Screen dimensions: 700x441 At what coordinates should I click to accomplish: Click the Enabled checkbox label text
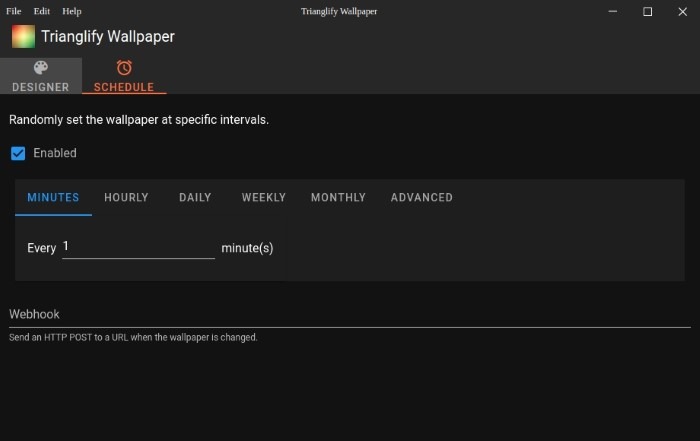pos(55,153)
